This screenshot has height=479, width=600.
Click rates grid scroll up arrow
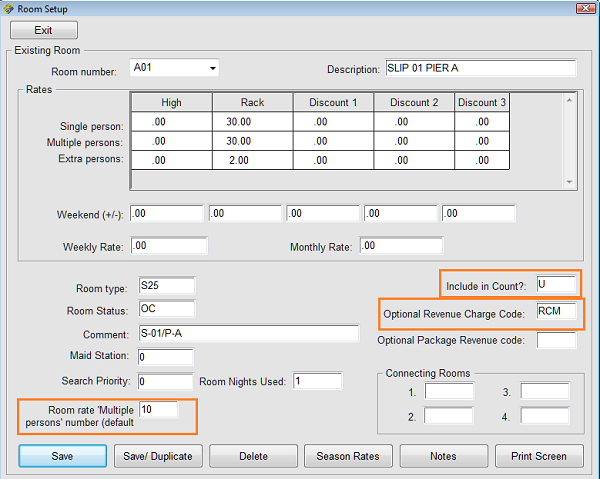click(569, 100)
